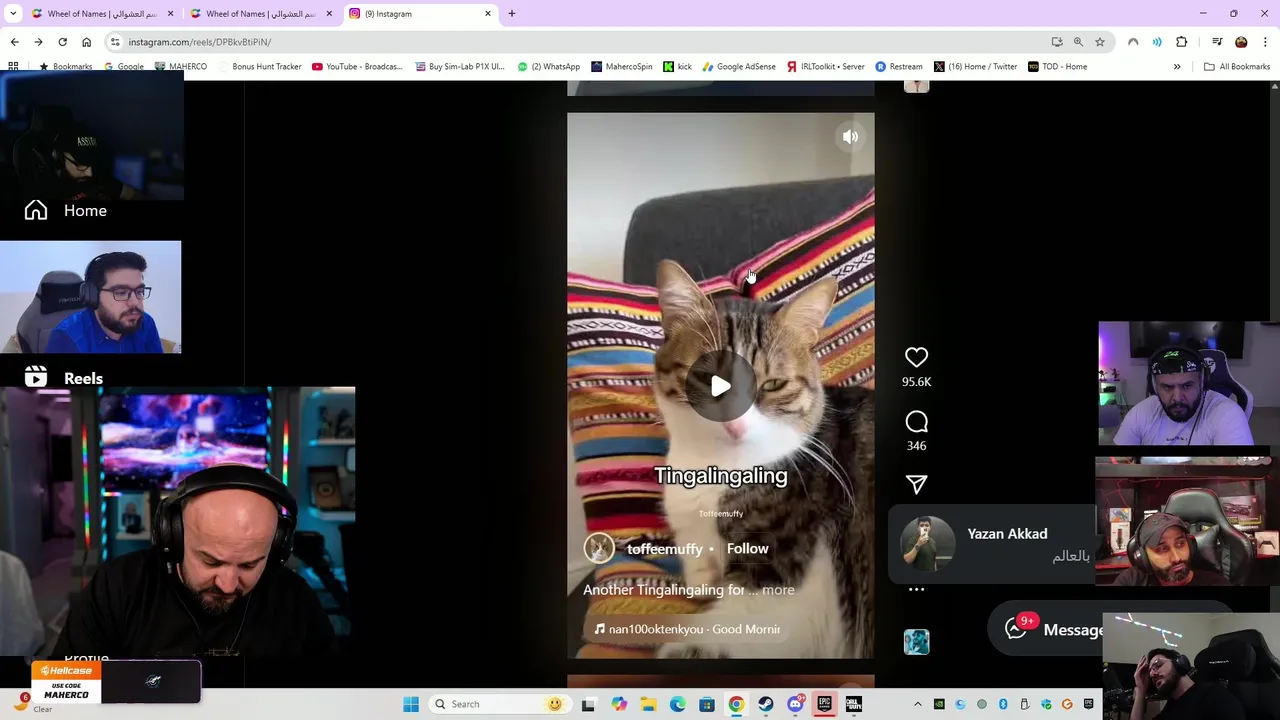Open the zoom magnifier icon in address bar
This screenshot has height=720, width=1280.
1078,42
